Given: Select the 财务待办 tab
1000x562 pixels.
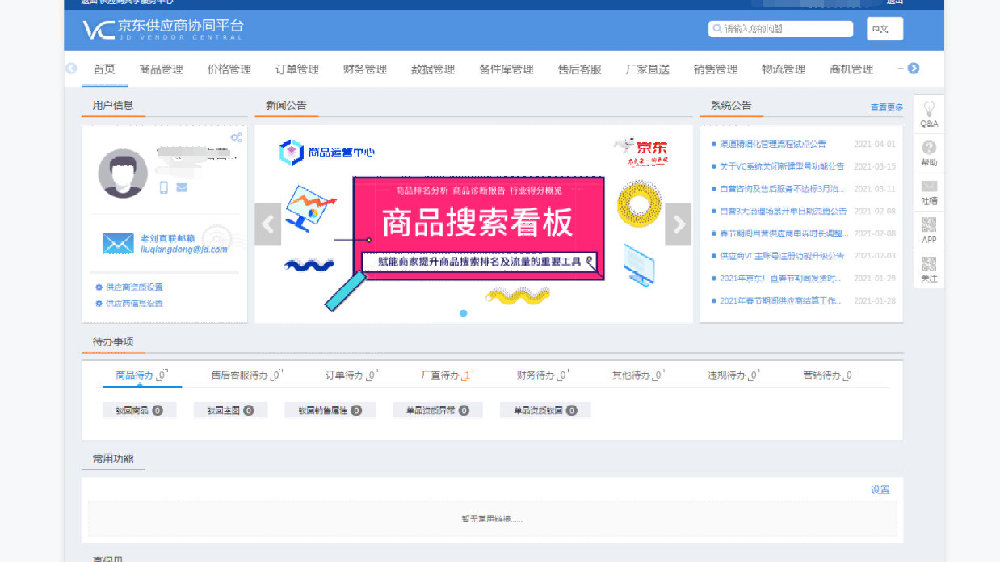Looking at the screenshot, I should point(543,375).
